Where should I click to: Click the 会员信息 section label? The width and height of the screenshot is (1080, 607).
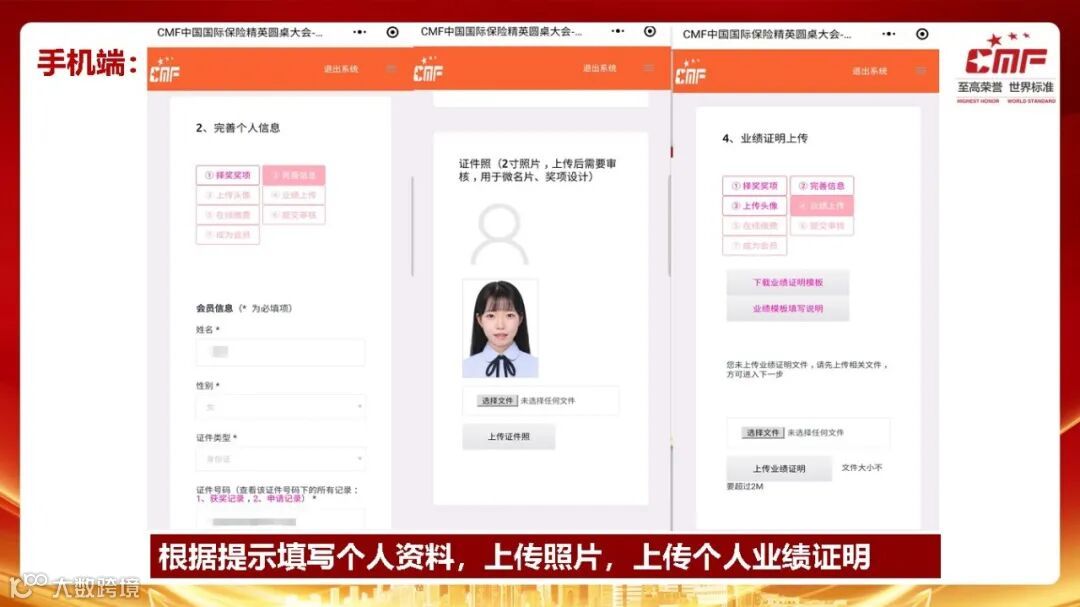tap(214, 308)
